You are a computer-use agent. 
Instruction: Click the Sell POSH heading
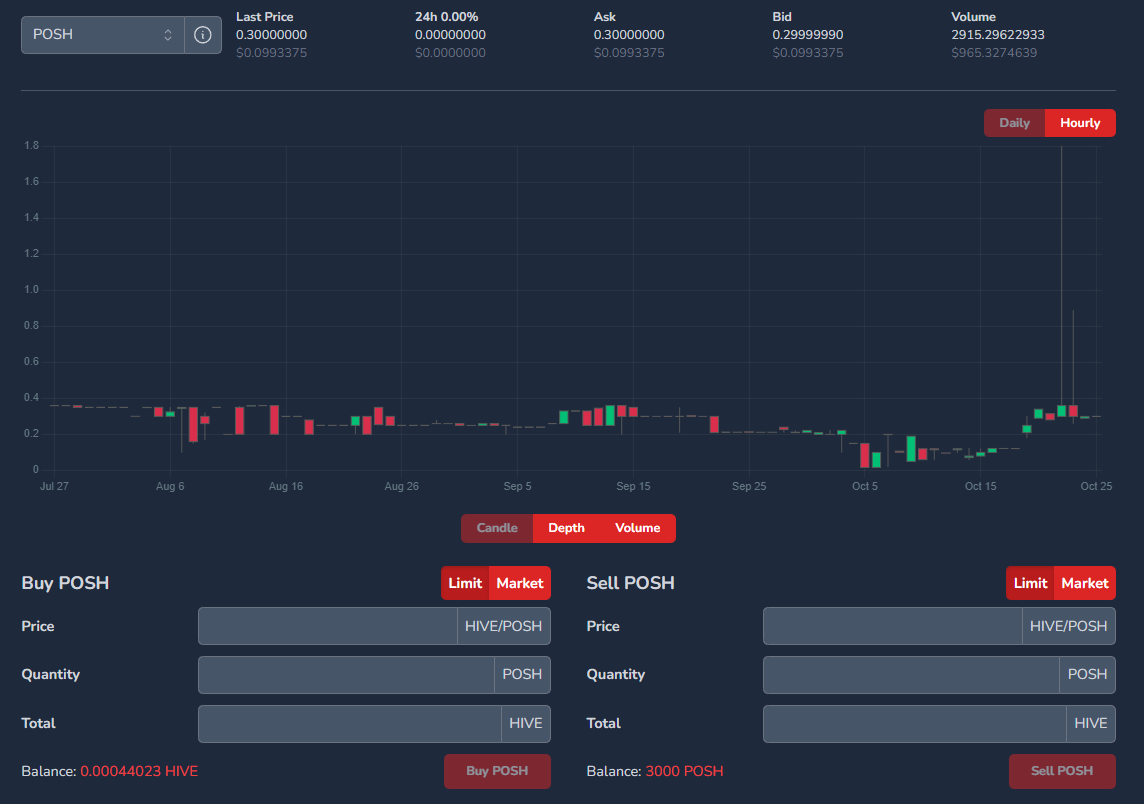coord(630,583)
